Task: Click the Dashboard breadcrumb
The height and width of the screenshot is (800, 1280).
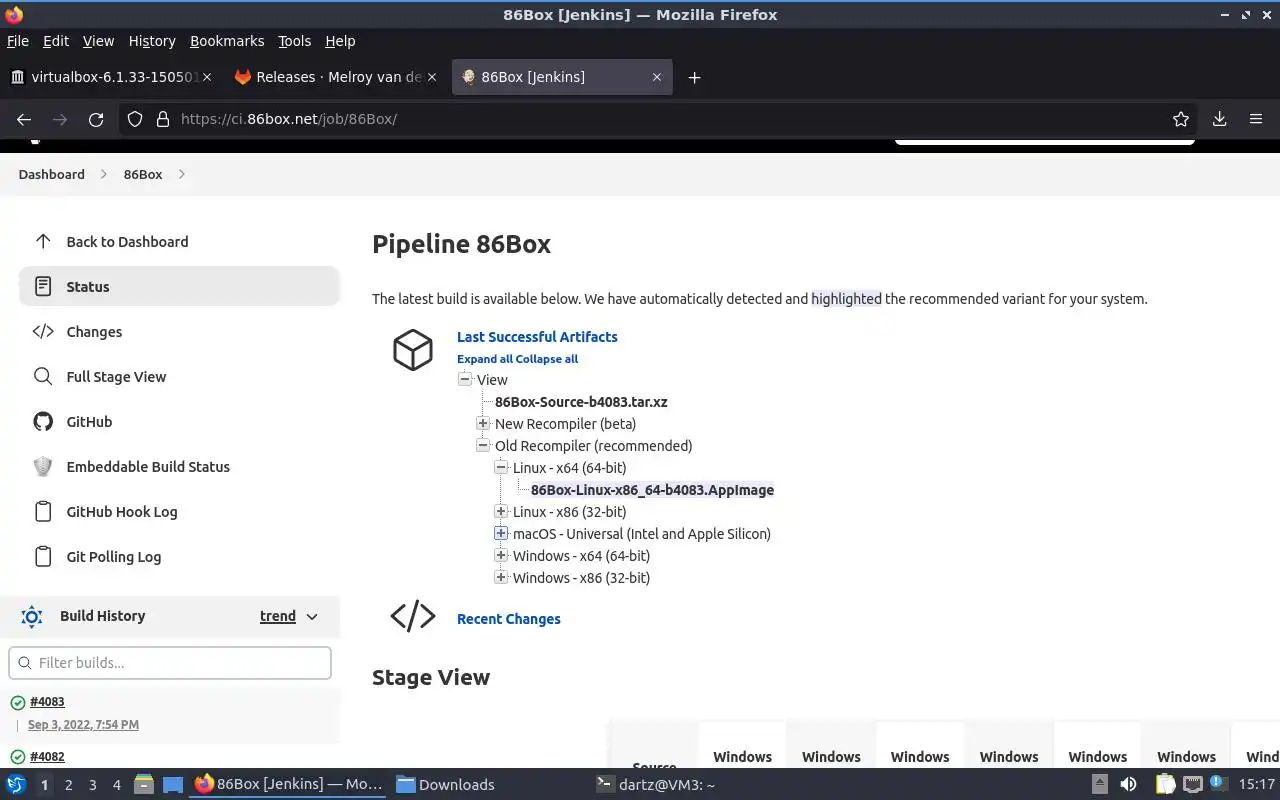Action: [52, 174]
